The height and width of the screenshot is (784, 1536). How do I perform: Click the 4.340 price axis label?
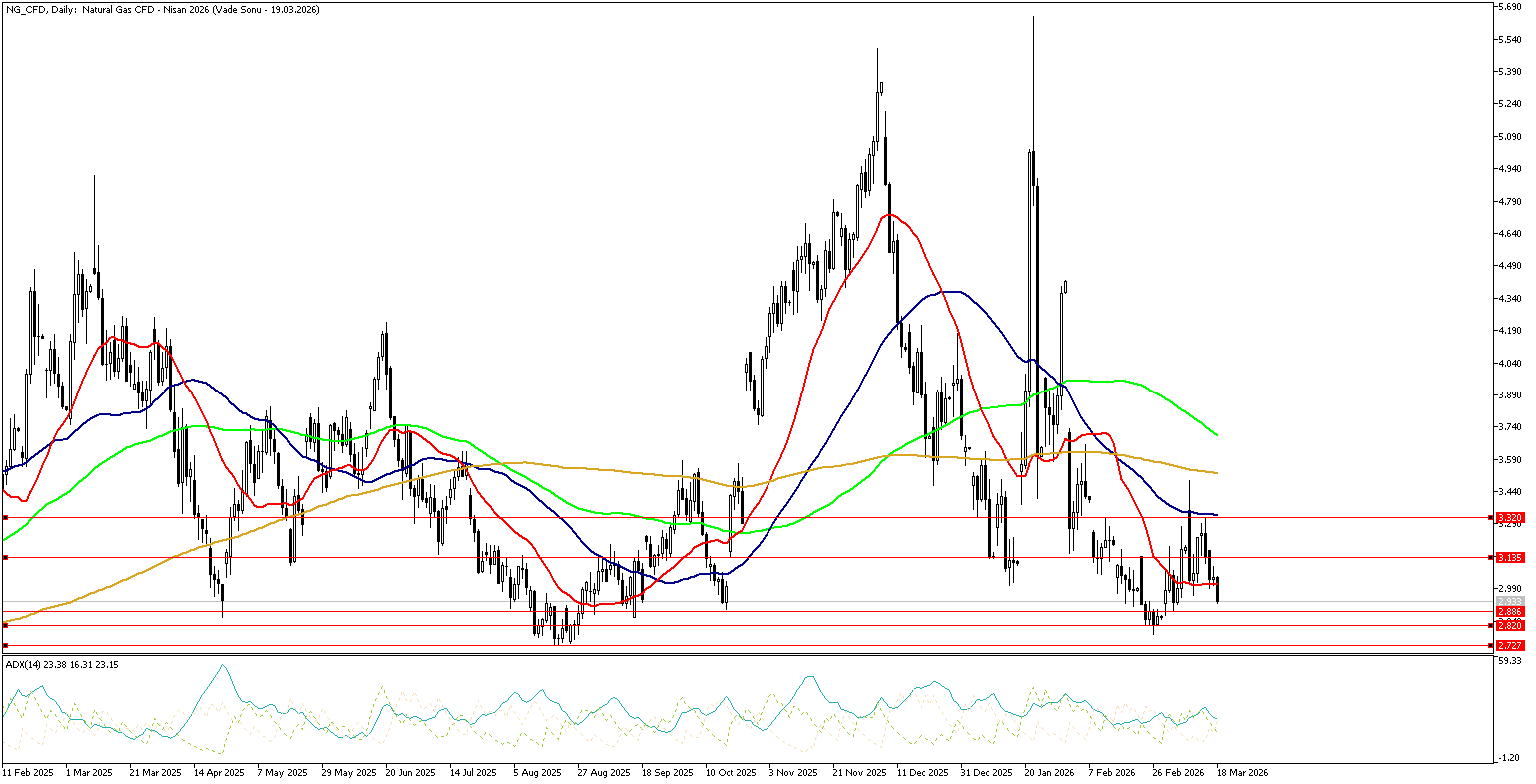1509,298
